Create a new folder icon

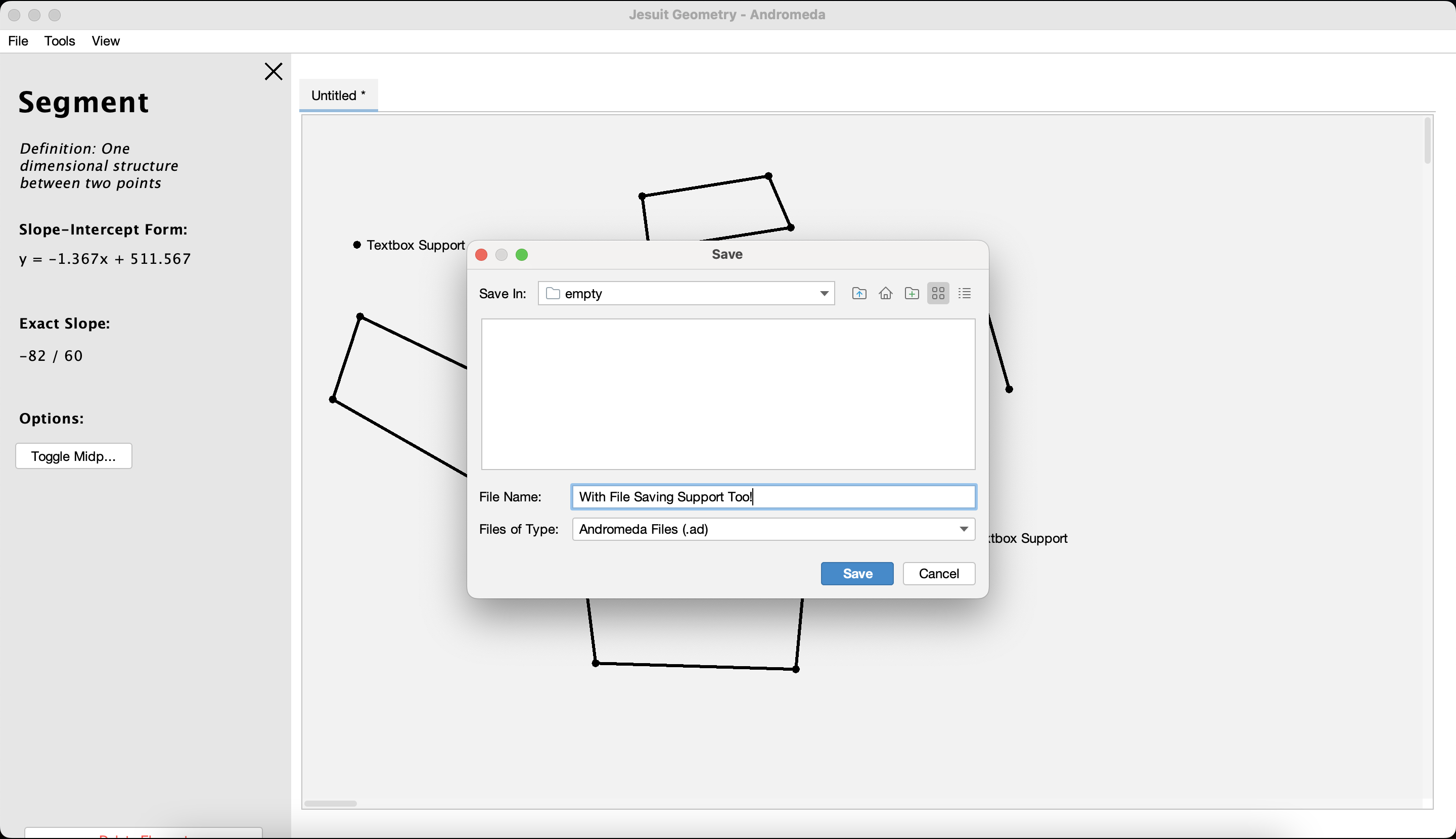click(x=912, y=293)
